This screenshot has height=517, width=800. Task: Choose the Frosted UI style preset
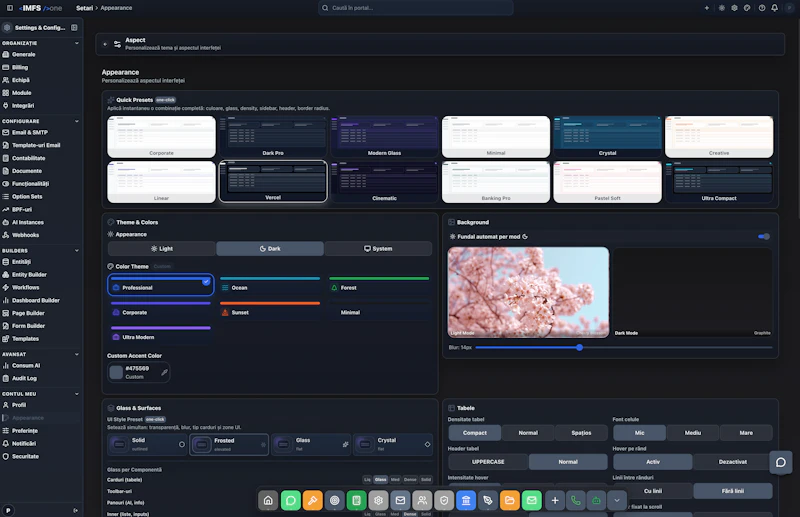coord(229,444)
